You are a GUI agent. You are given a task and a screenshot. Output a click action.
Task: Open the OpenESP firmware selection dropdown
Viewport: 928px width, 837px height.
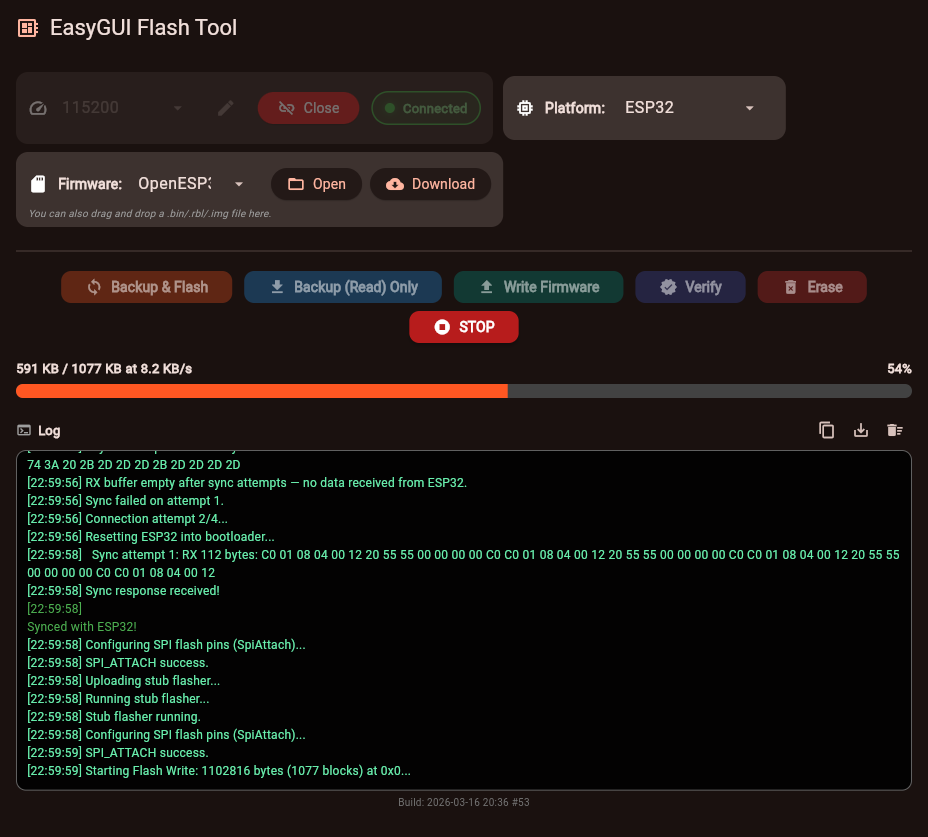[x=191, y=184]
